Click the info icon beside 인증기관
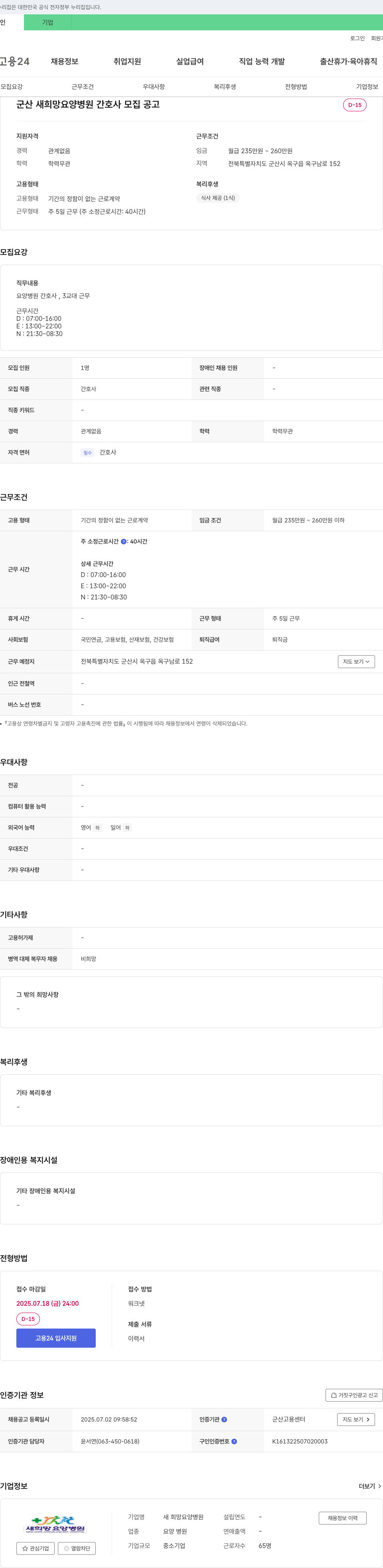The height and width of the screenshot is (1568, 383). coord(224,1419)
